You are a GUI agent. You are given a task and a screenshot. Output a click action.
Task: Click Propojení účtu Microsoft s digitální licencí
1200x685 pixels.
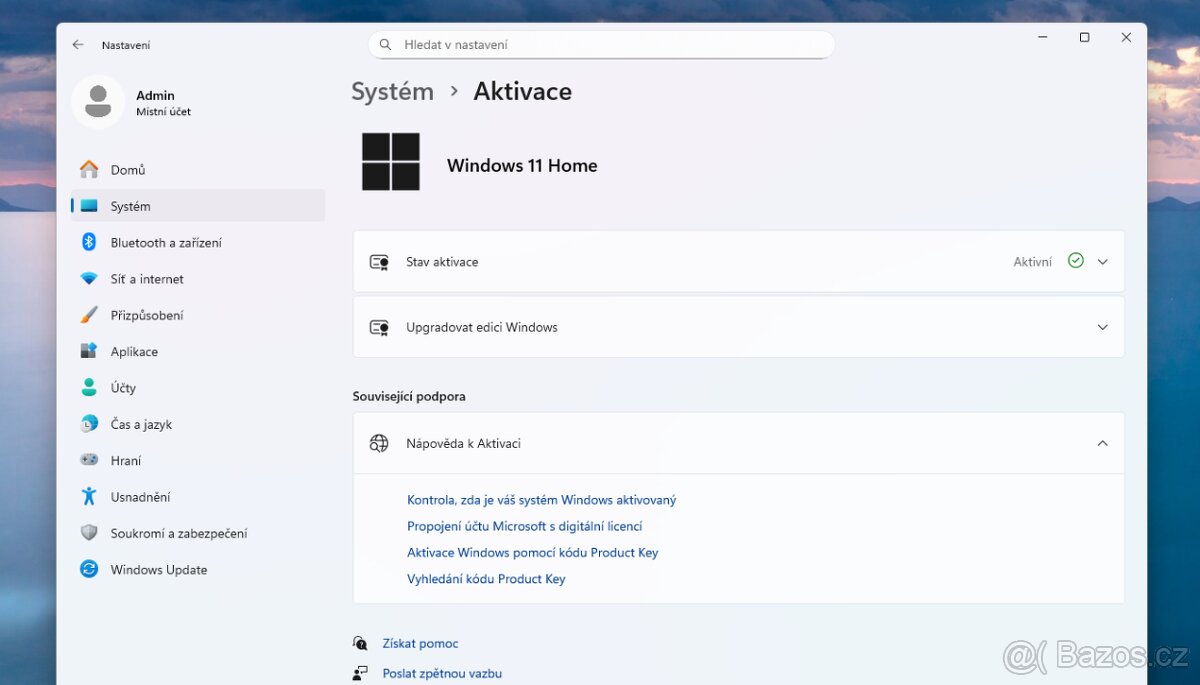pos(524,526)
